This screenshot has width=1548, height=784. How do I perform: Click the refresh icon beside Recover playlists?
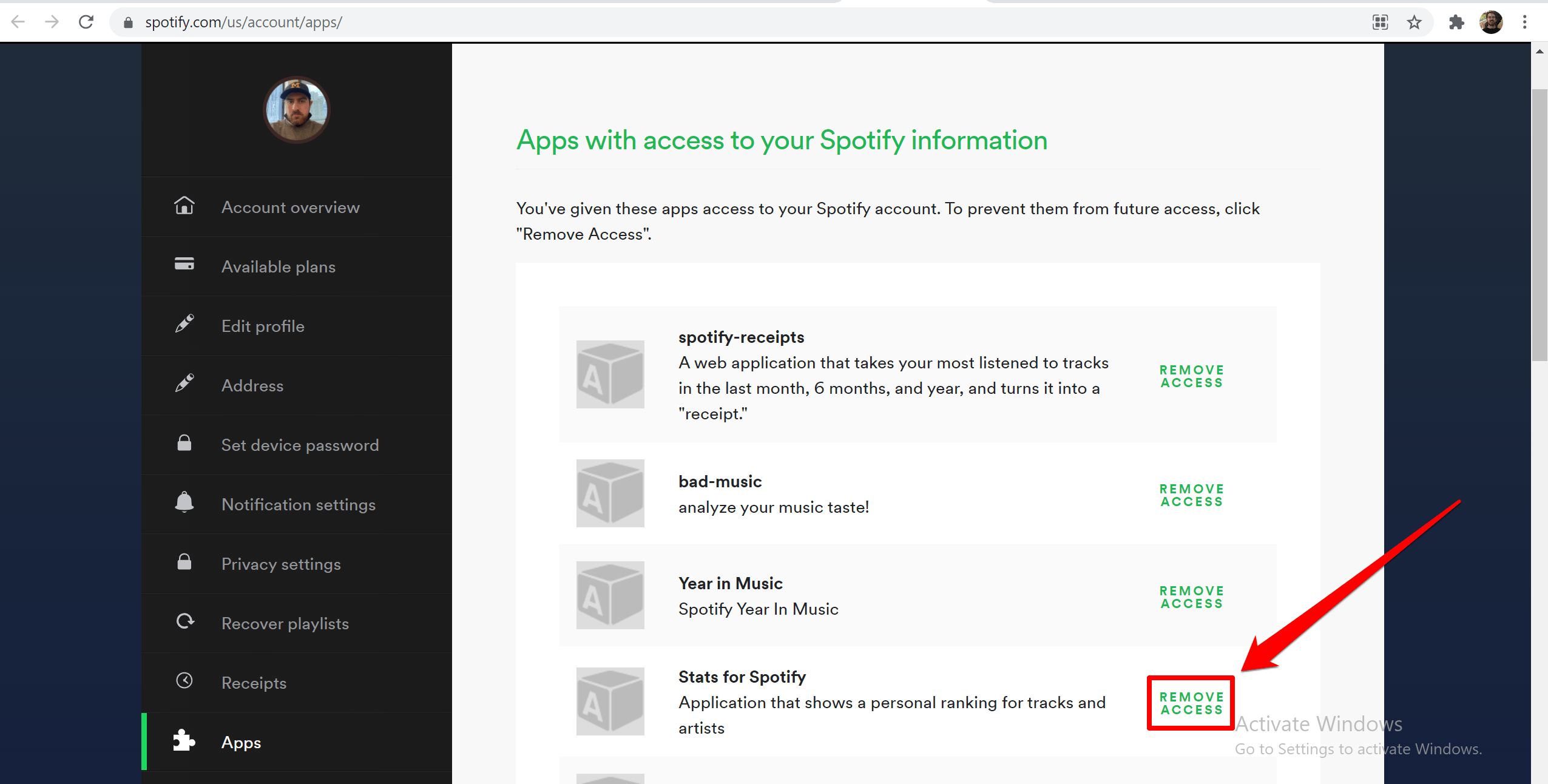tap(184, 621)
